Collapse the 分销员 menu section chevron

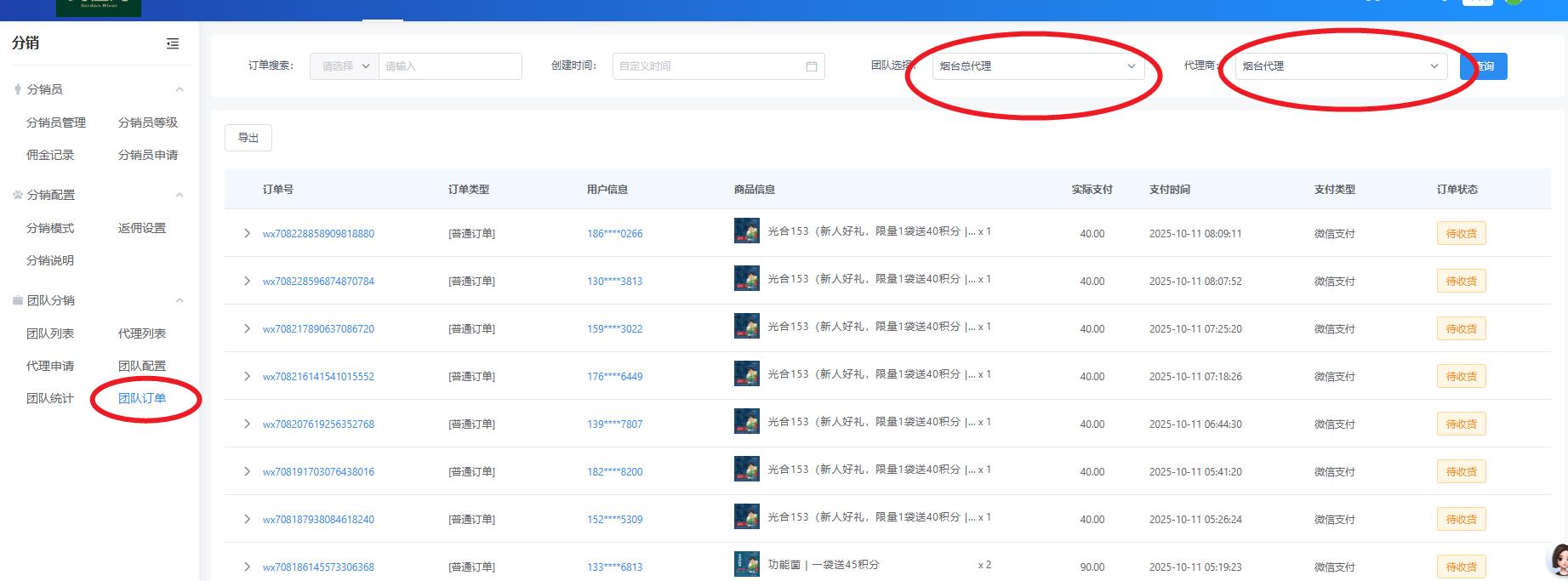coord(180,89)
